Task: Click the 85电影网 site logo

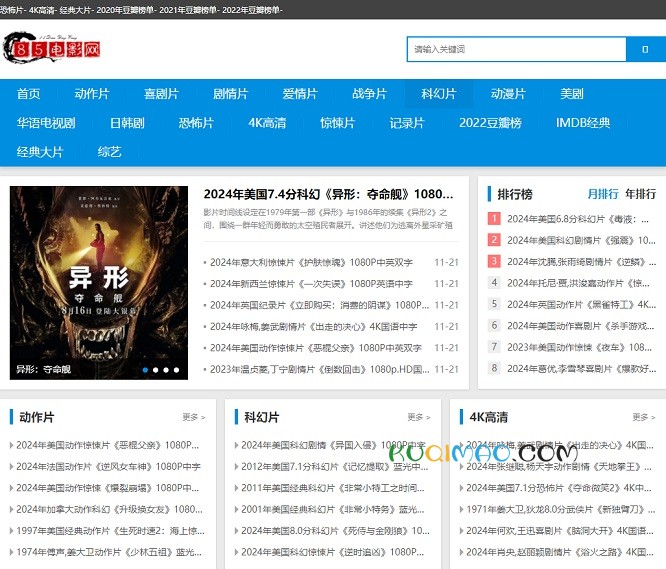Action: pyautogui.click(x=51, y=48)
